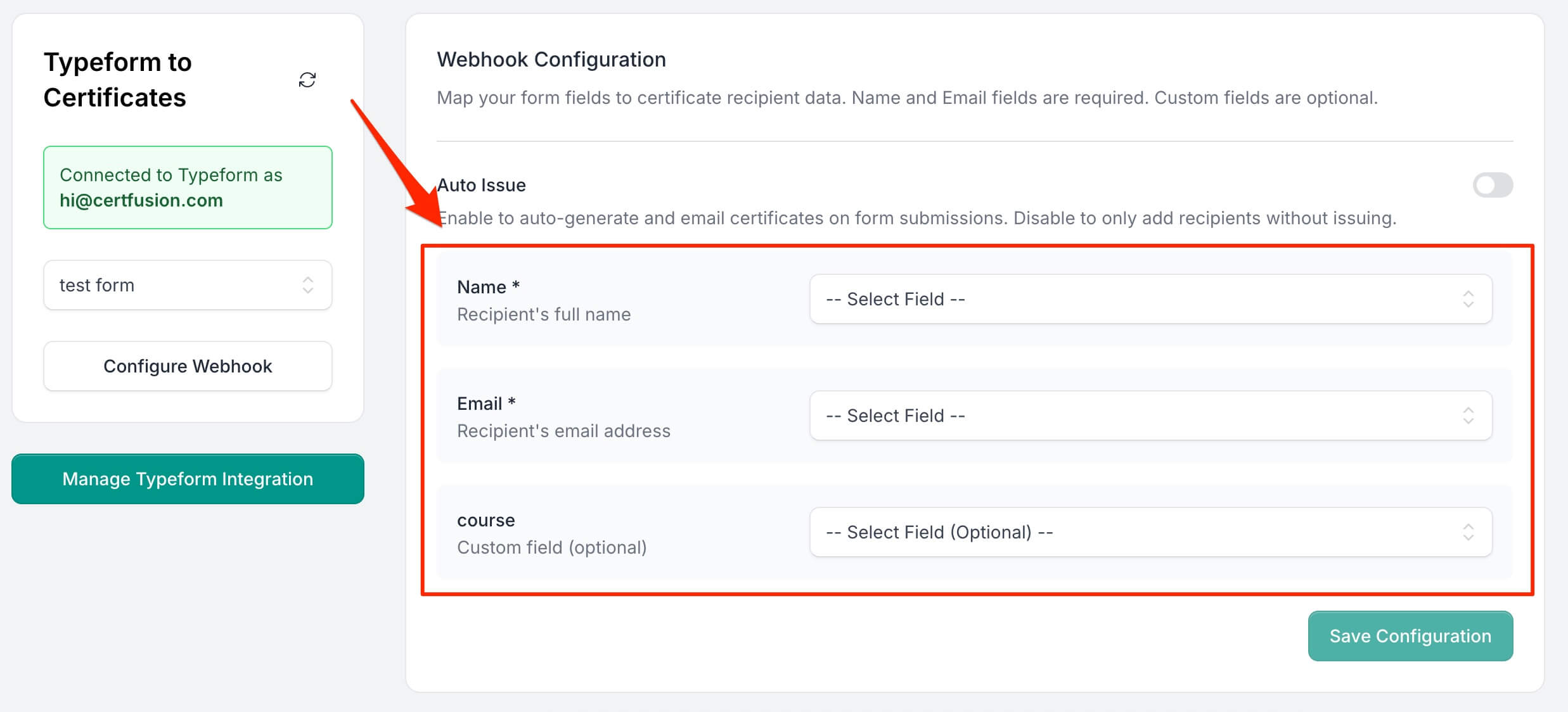Enable the Auto Issue toggle switch
The width and height of the screenshot is (1568, 712).
pyautogui.click(x=1493, y=185)
